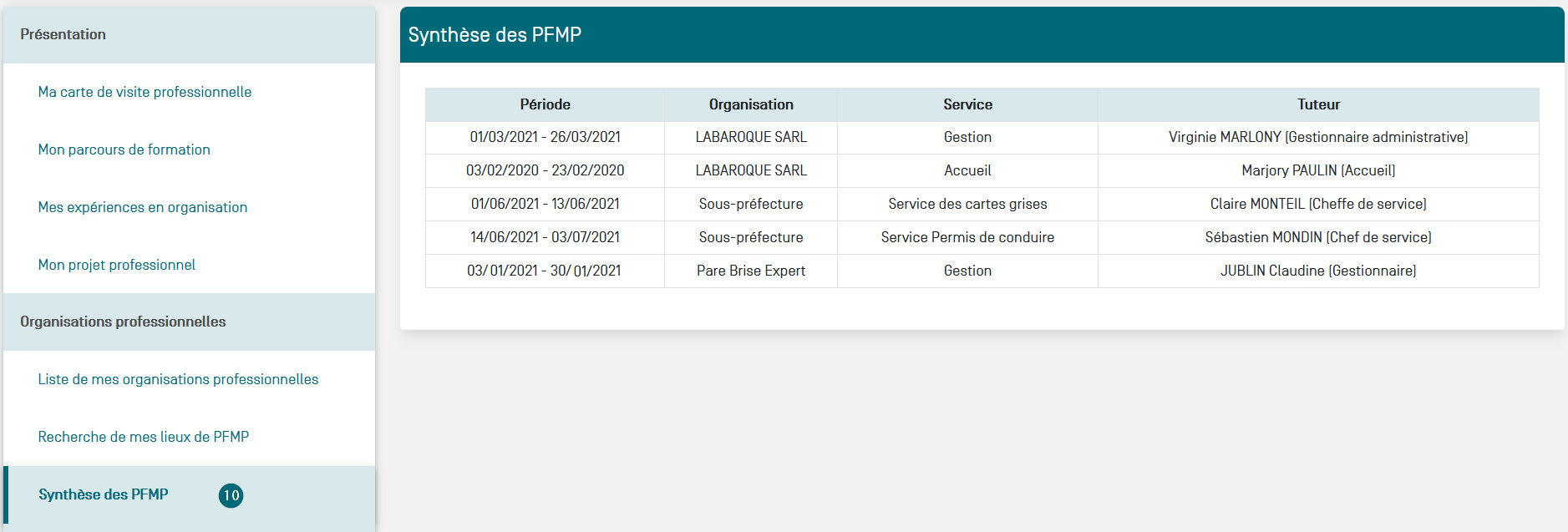Click Pare Brise Expert organisation cell
Viewport: 1568px width, 532px height.
point(751,271)
